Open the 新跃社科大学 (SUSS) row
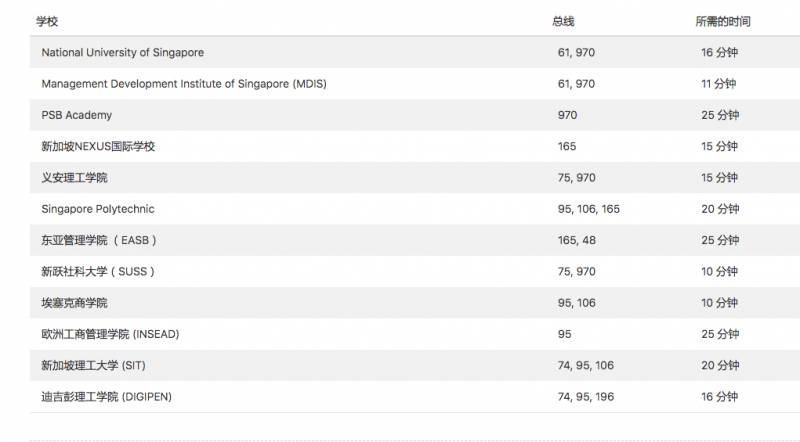Image resolution: width=800 pixels, height=442 pixels. point(98,272)
